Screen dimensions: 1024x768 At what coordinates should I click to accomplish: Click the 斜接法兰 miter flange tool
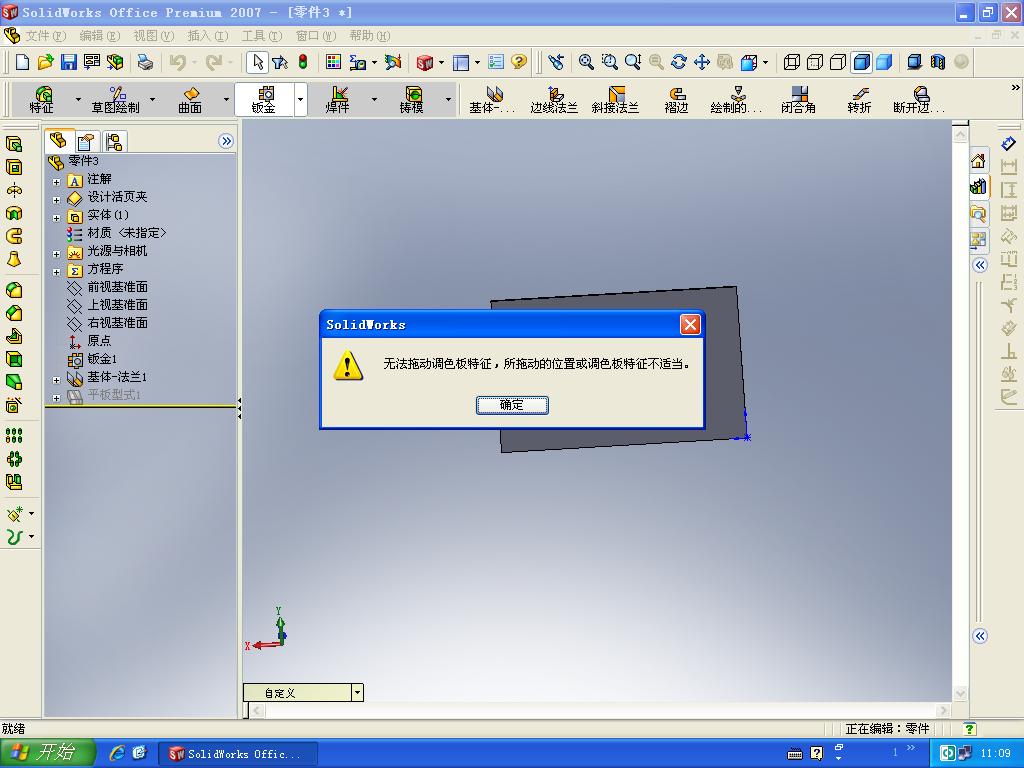click(x=615, y=99)
